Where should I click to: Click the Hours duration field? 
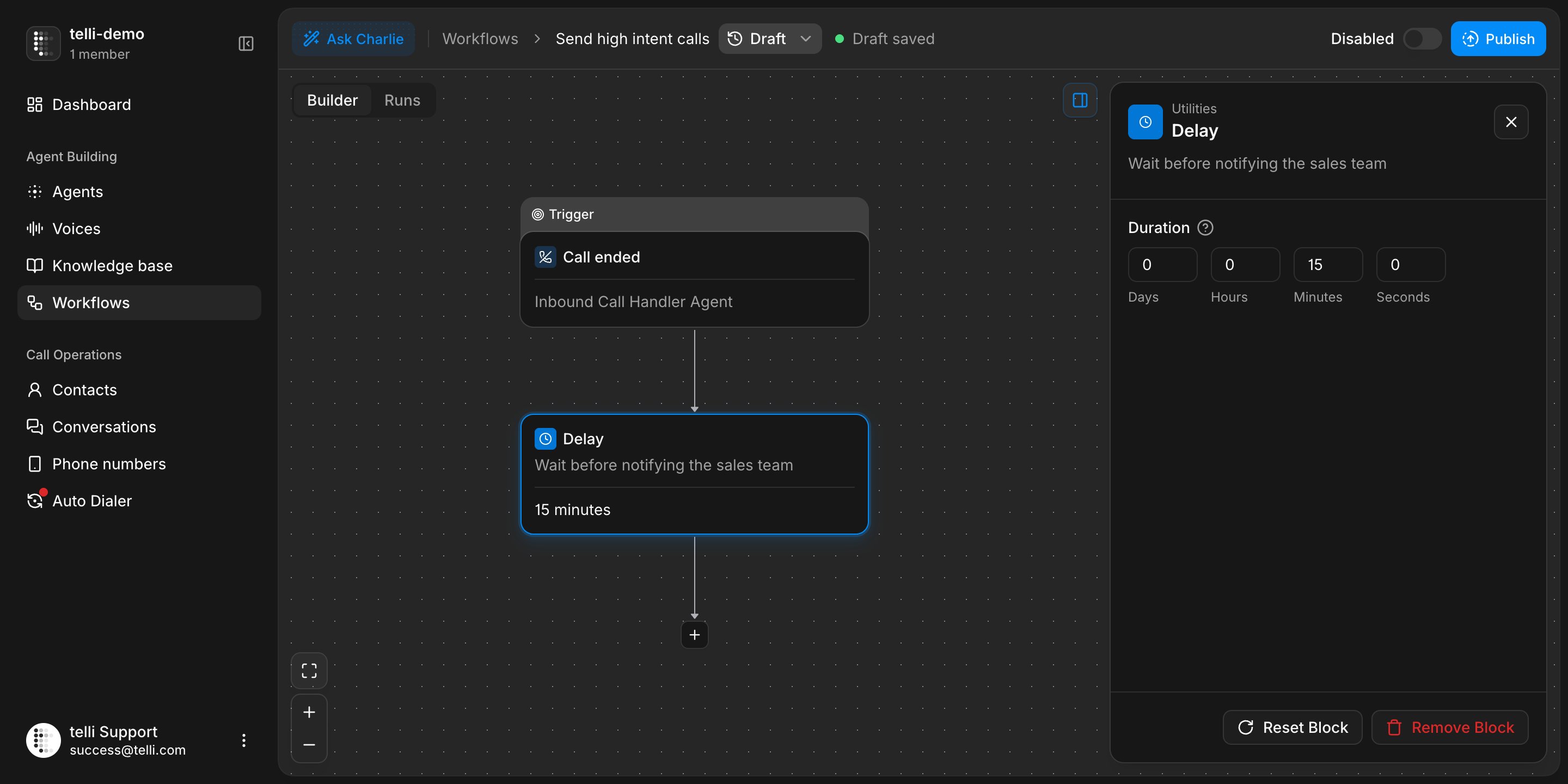[x=1245, y=265]
